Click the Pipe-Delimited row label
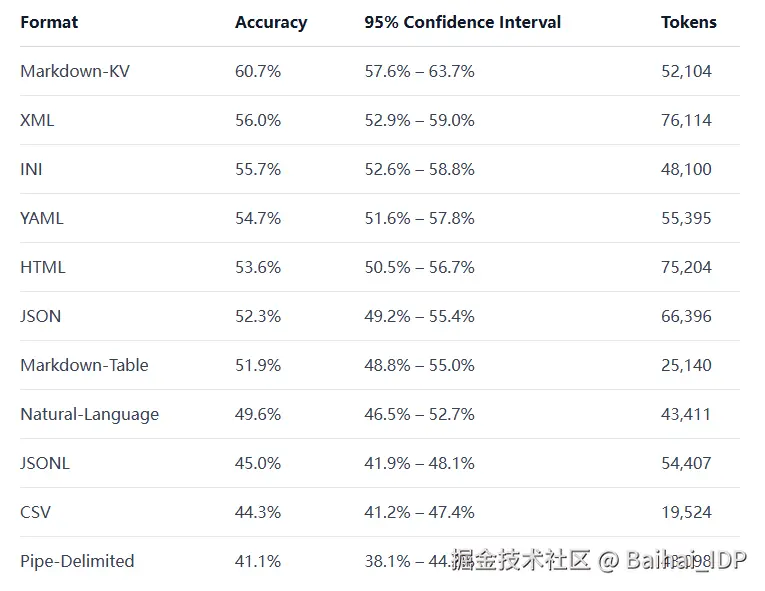The height and width of the screenshot is (591, 765). click(x=77, y=561)
